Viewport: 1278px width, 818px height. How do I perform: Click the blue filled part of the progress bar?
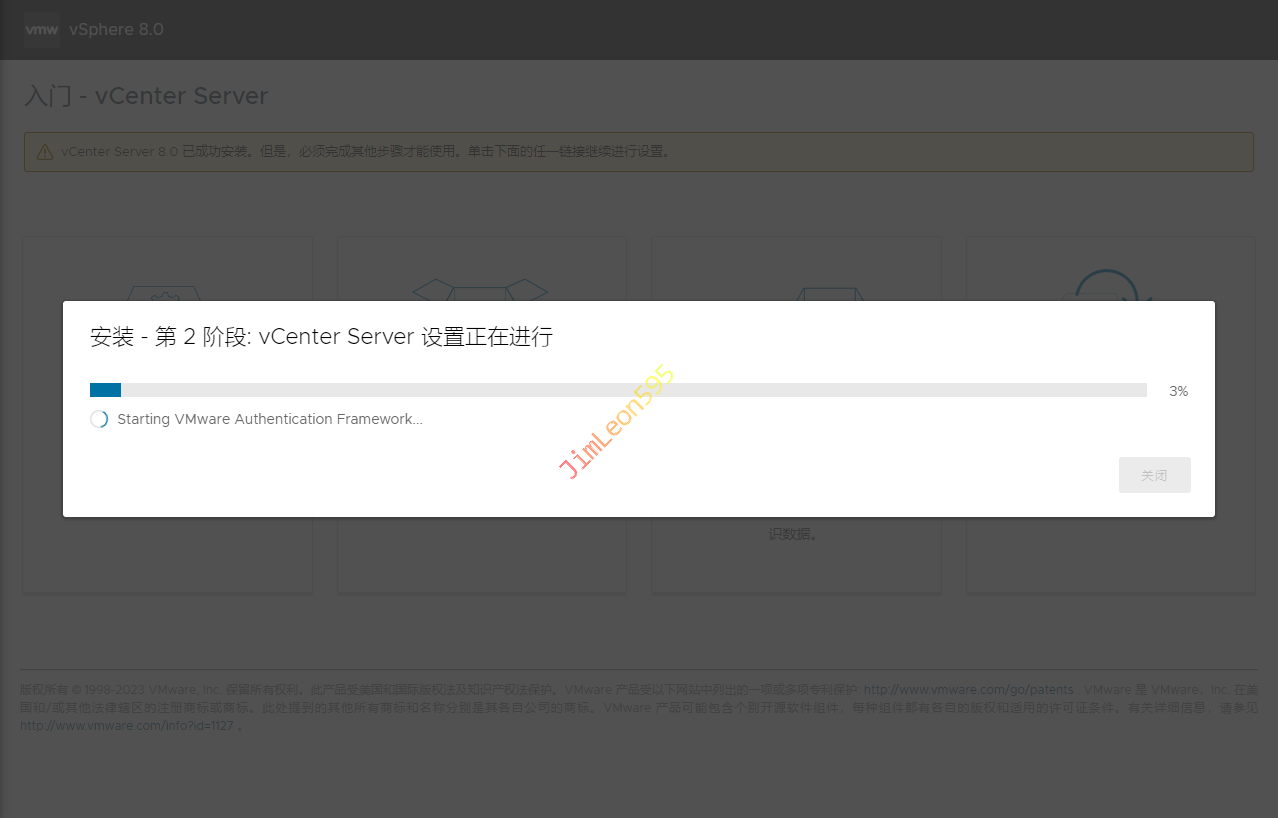[x=105, y=390]
